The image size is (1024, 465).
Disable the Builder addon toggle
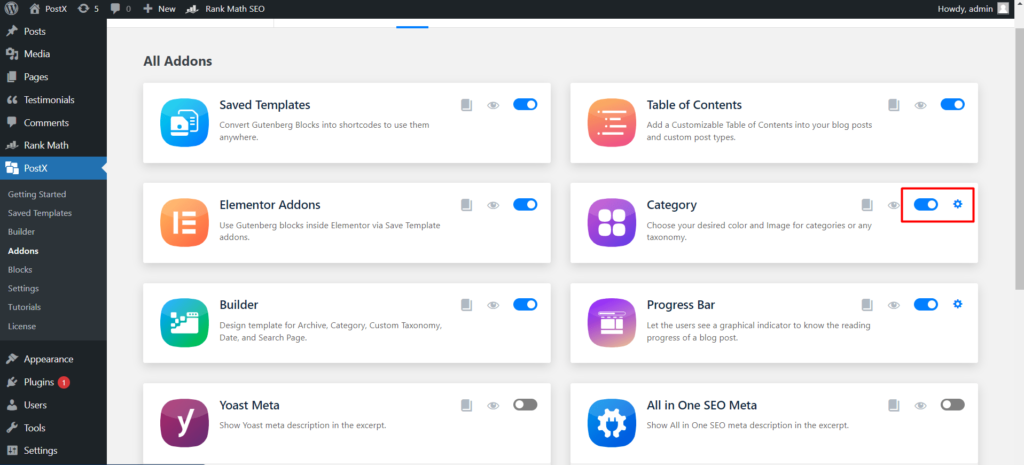tap(525, 304)
